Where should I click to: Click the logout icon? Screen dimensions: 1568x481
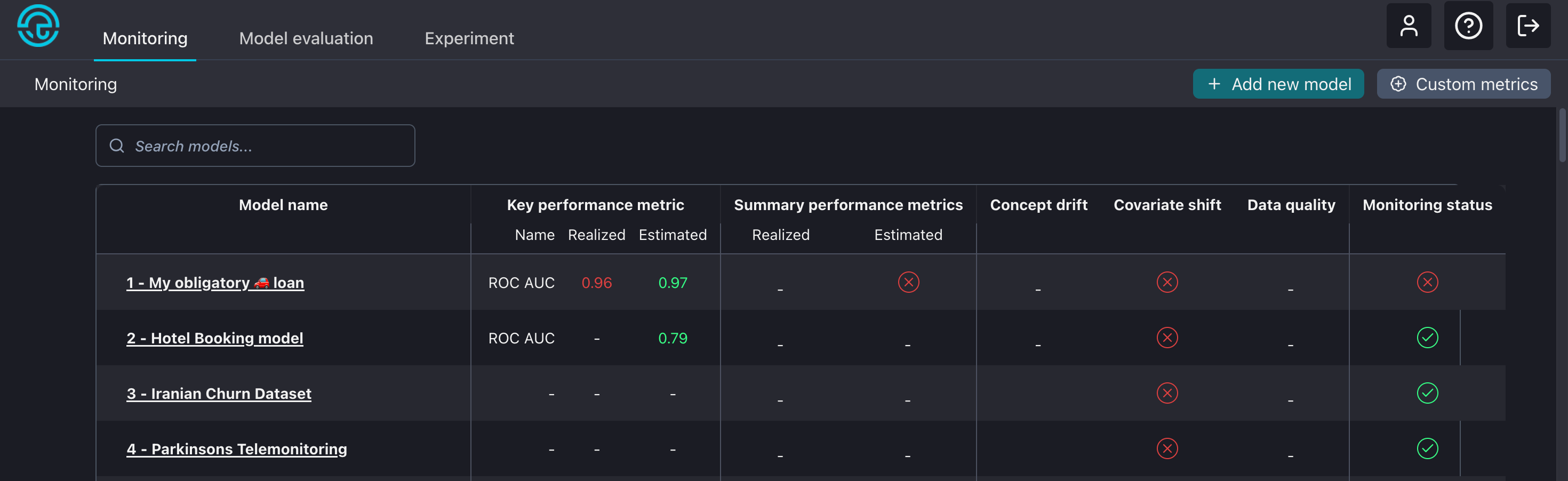pyautogui.click(x=1529, y=26)
